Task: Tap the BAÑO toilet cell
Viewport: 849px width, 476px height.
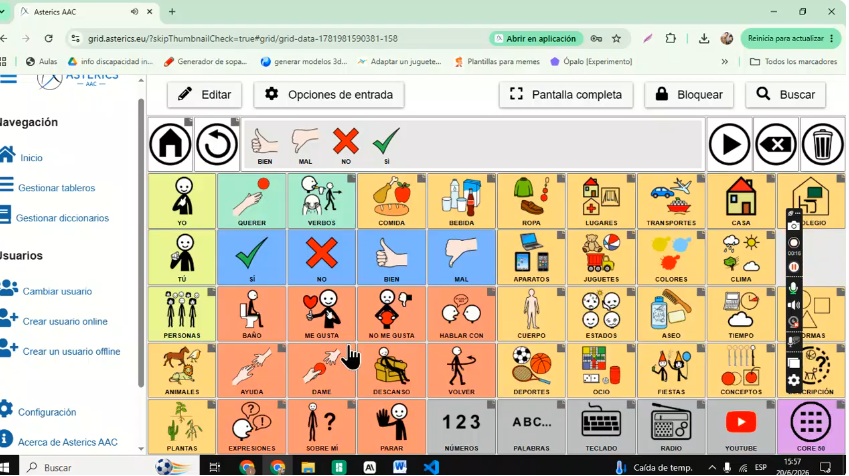Action: pyautogui.click(x=252, y=314)
